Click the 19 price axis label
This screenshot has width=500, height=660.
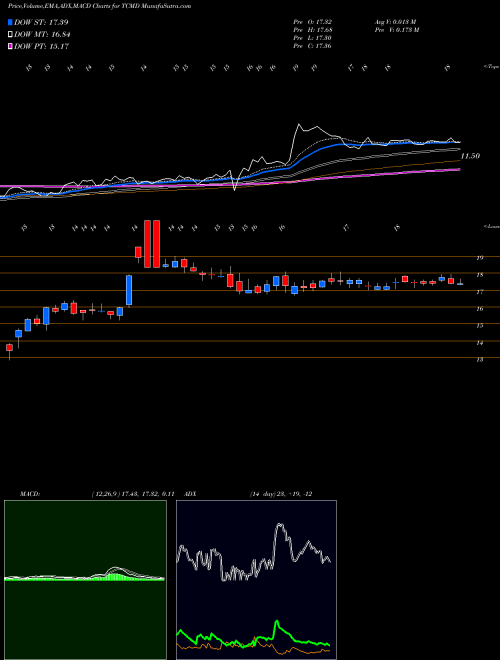[x=480, y=258]
